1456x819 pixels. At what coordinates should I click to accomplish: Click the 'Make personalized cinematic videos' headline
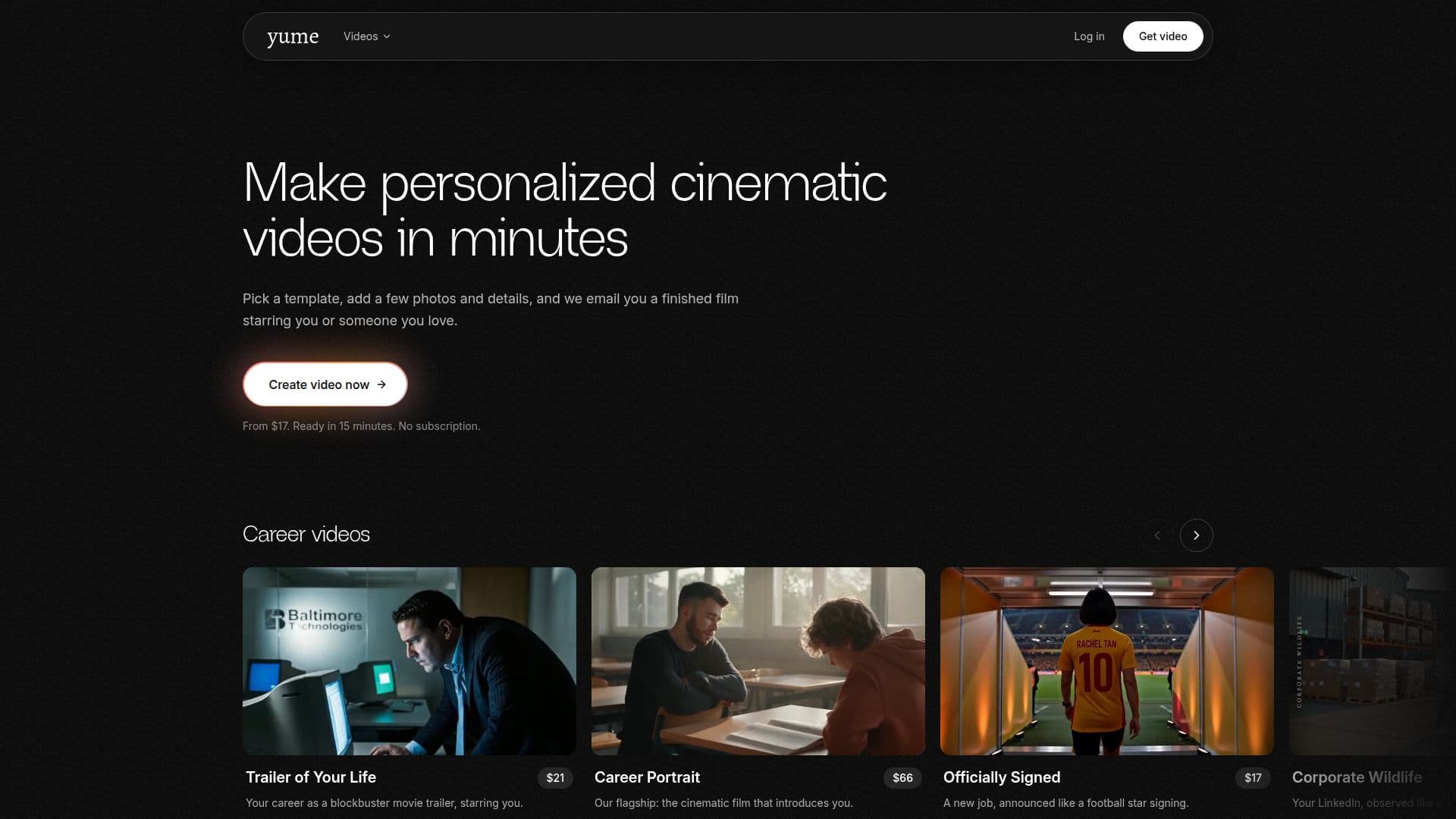pos(565,210)
